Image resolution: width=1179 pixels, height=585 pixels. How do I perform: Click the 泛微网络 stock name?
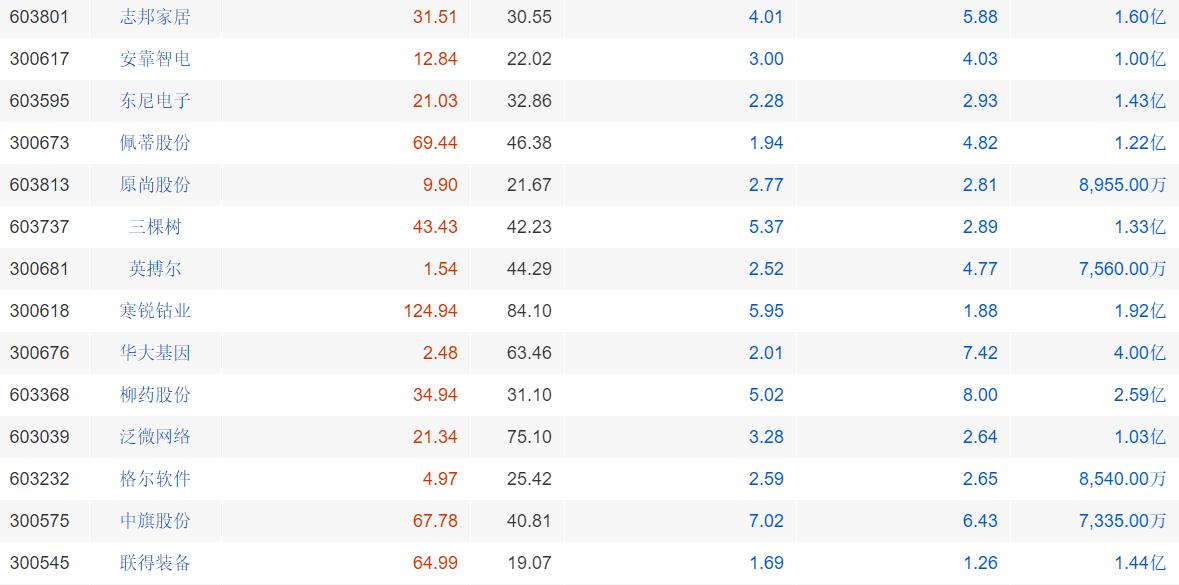click(155, 437)
